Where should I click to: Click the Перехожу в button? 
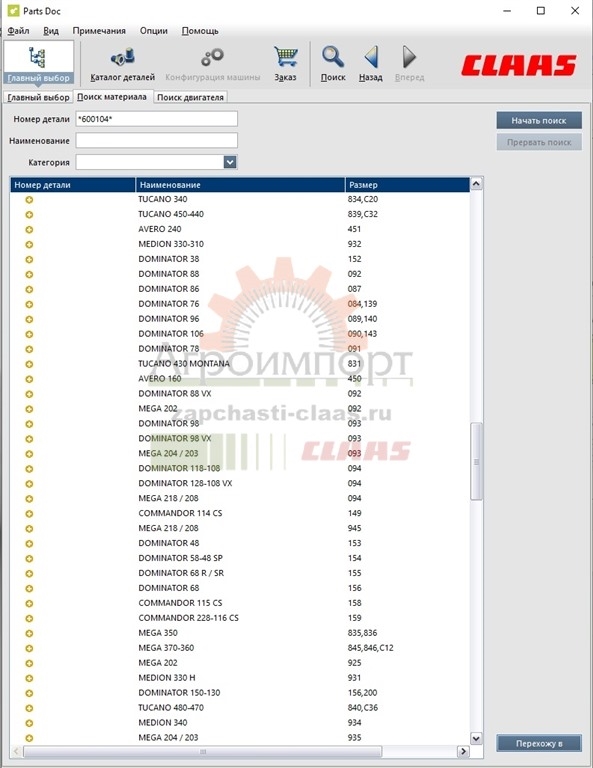[x=539, y=743]
